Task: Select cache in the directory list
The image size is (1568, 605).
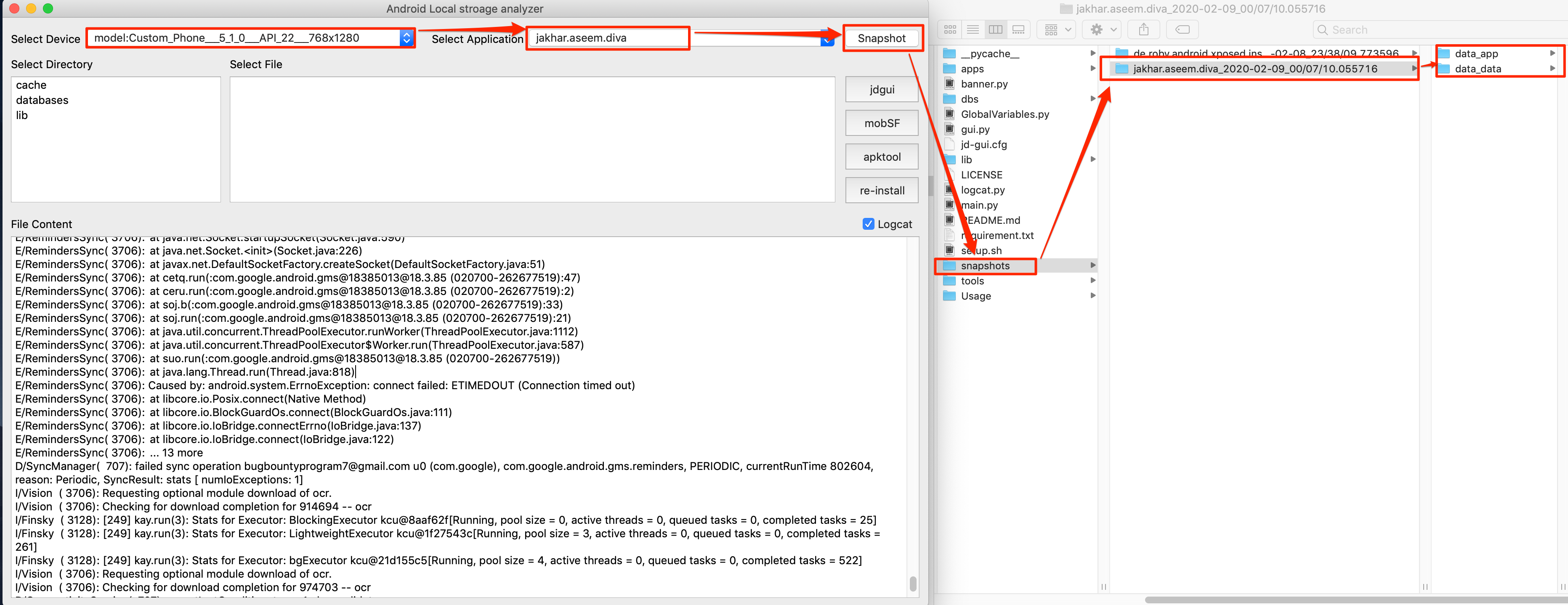Action: 31,85
